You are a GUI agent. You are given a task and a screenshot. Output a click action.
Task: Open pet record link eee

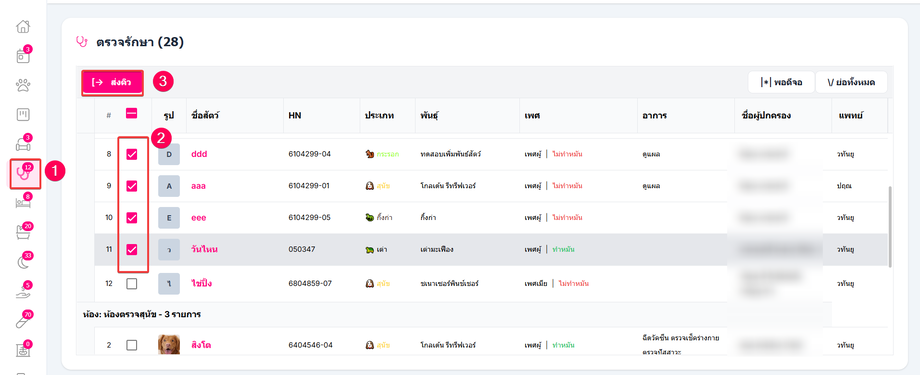point(198,218)
